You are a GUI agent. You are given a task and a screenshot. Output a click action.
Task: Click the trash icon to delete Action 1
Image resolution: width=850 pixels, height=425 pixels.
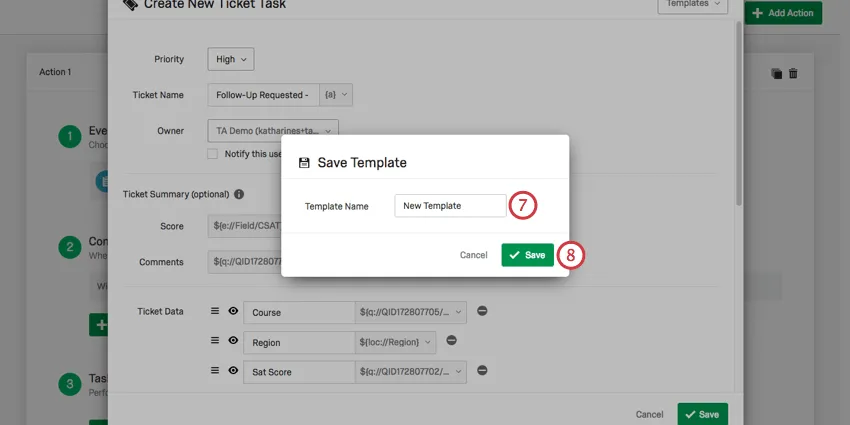coord(793,73)
